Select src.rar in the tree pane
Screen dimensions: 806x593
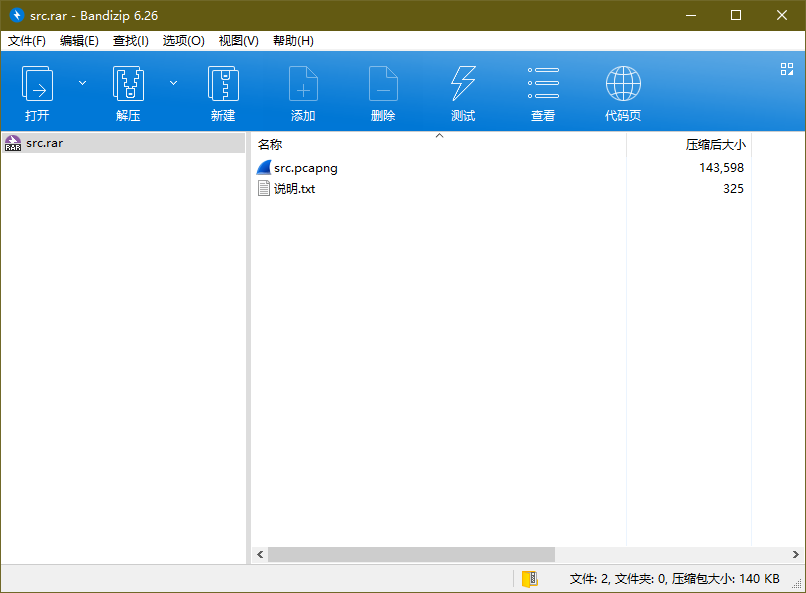pyautogui.click(x=123, y=143)
